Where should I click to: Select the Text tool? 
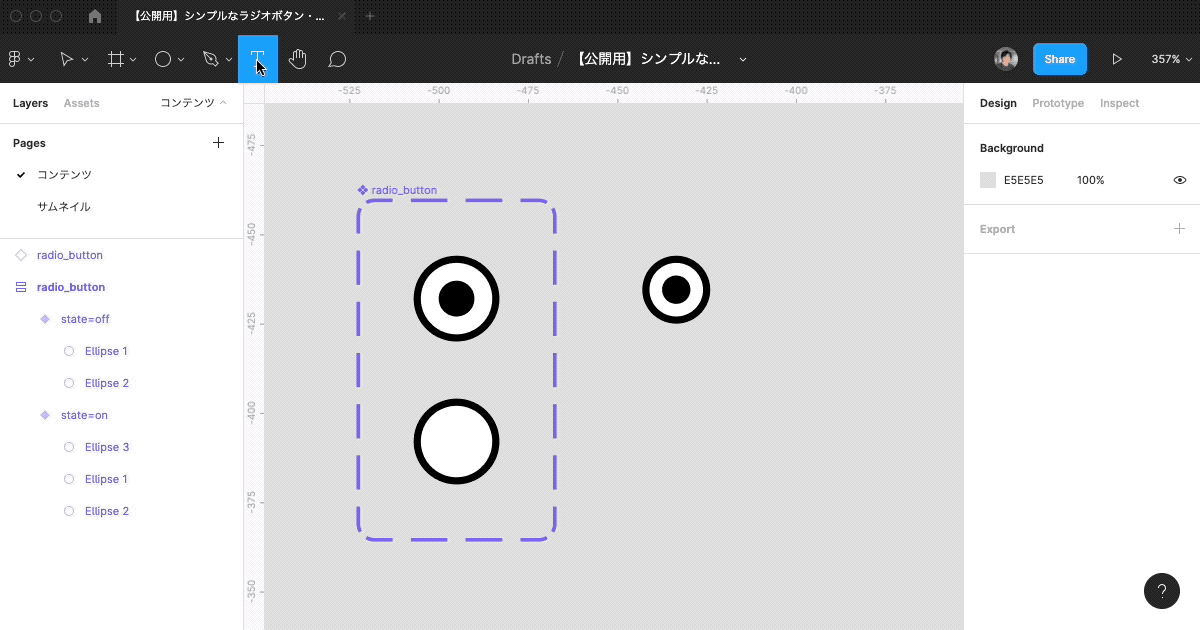pyautogui.click(x=257, y=59)
